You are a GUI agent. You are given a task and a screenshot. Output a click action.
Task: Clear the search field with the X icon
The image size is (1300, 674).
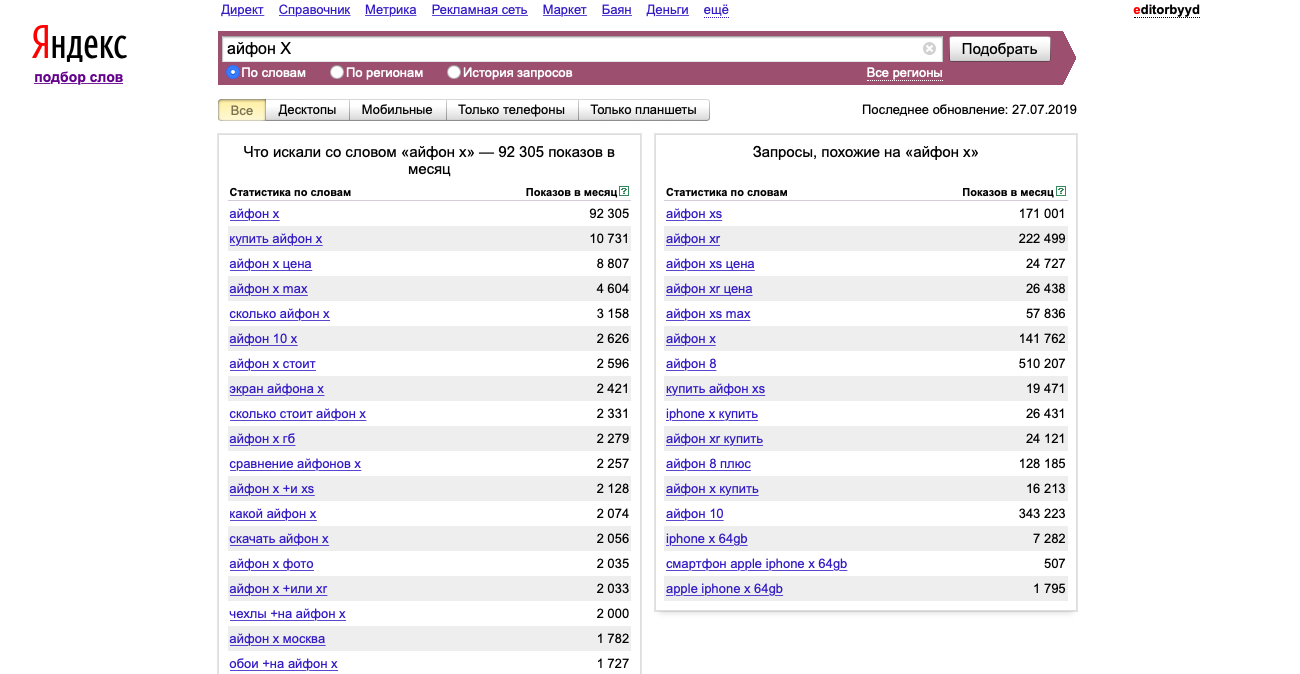929,48
